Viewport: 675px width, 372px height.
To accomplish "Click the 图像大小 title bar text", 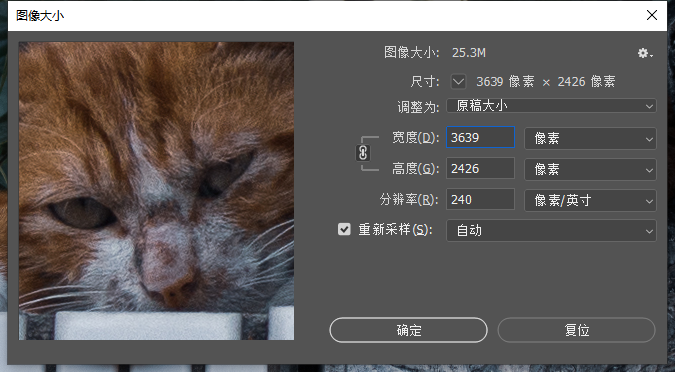I will [40, 16].
